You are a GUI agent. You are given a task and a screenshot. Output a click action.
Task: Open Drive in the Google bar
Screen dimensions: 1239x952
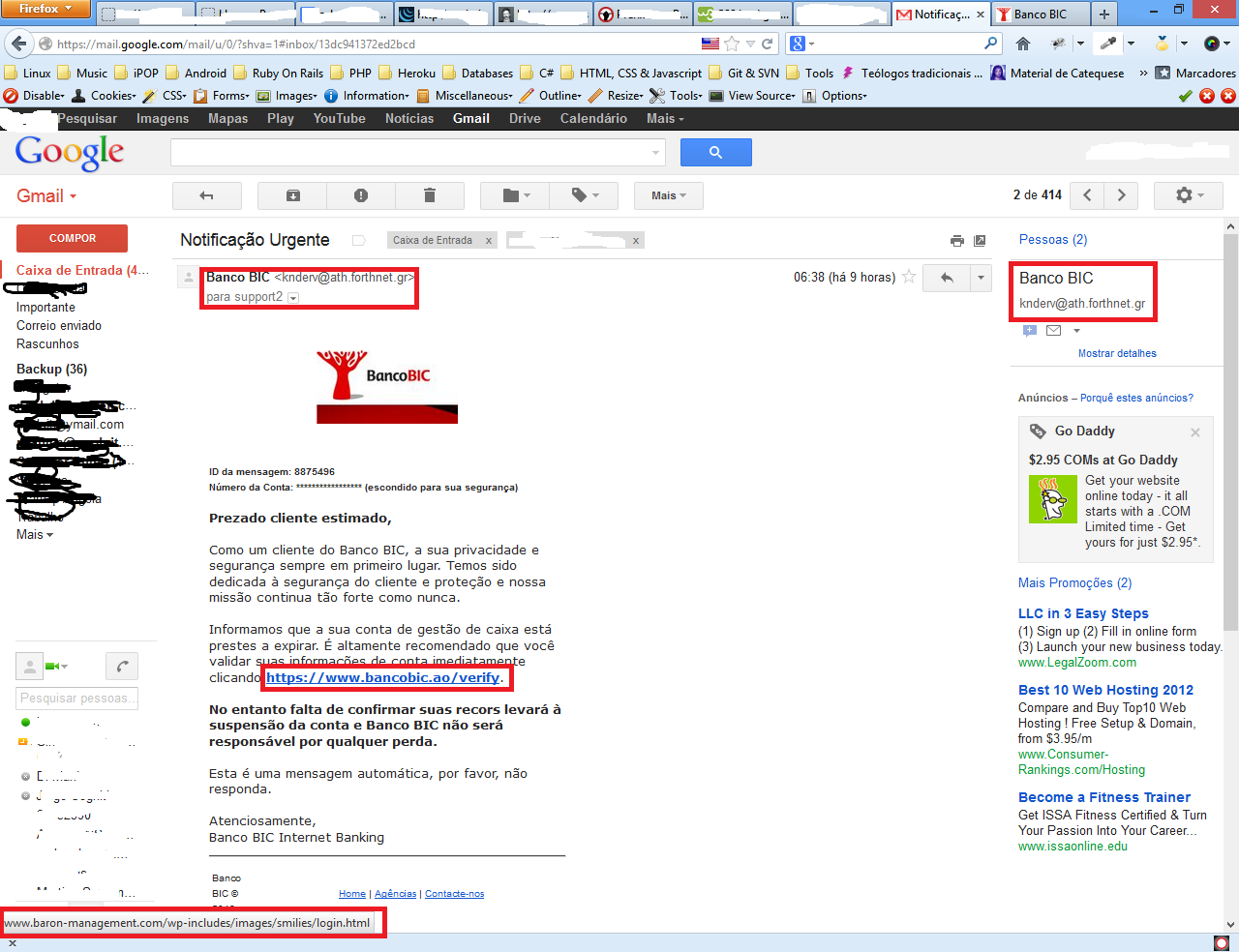coord(525,118)
